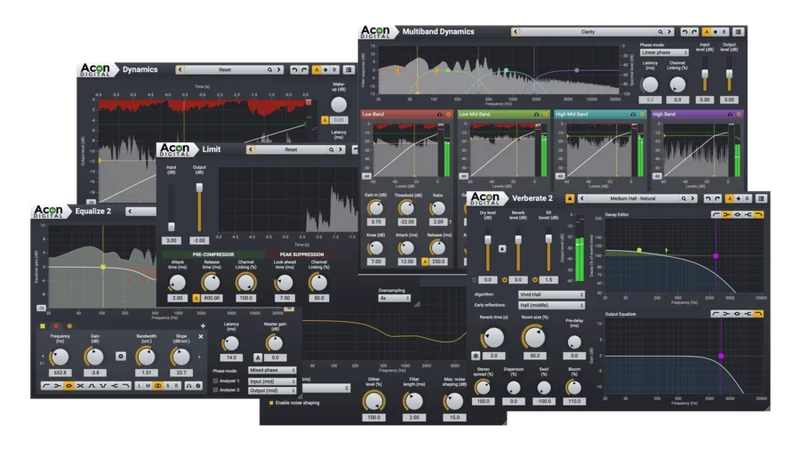Image resolution: width=800 pixels, height=450 pixels.
Task: Click the redo arrow in Multiband Dynamics
Action: coord(694,32)
